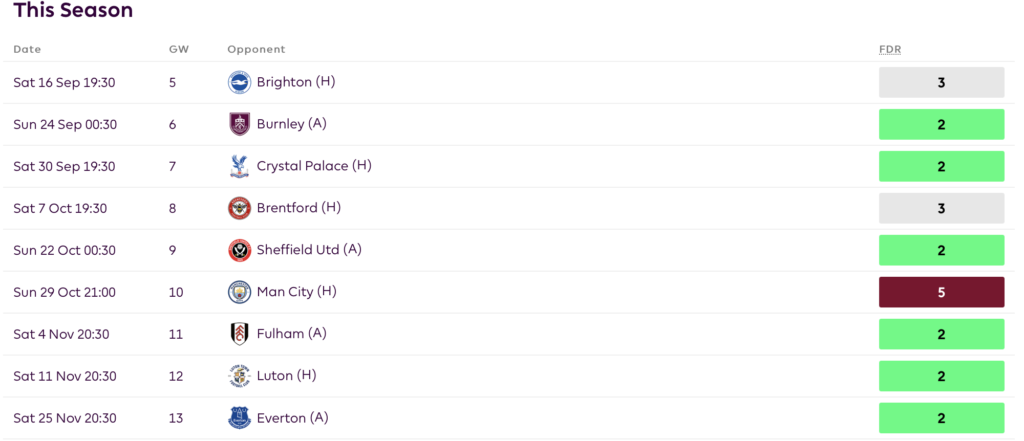Screen dimensions: 1024x441
Task: Click the GW column header
Action: click(178, 49)
